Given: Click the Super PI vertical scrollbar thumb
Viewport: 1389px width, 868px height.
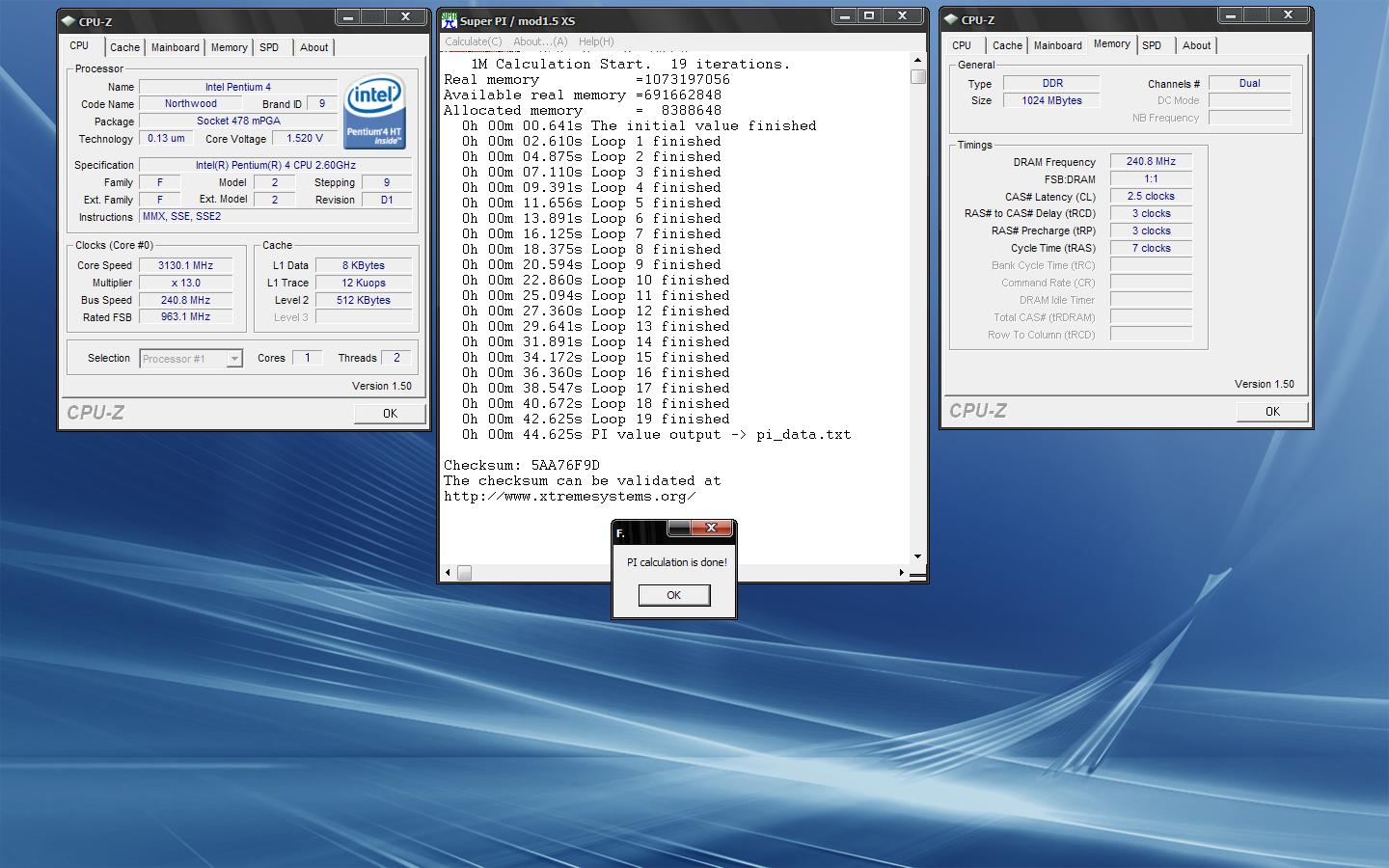Looking at the screenshot, I should [x=917, y=76].
